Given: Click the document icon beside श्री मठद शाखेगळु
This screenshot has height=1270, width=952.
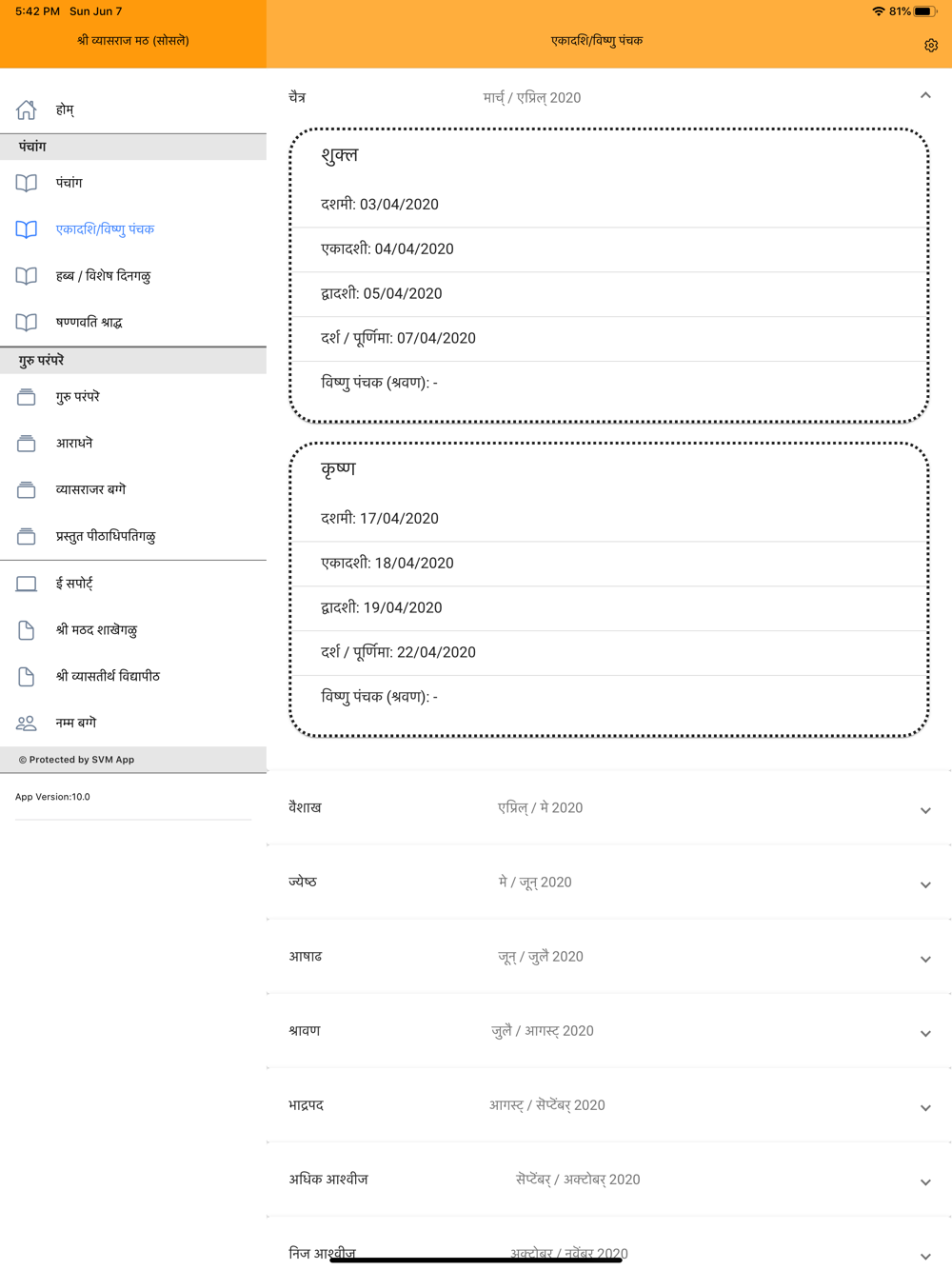Looking at the screenshot, I should (27, 630).
